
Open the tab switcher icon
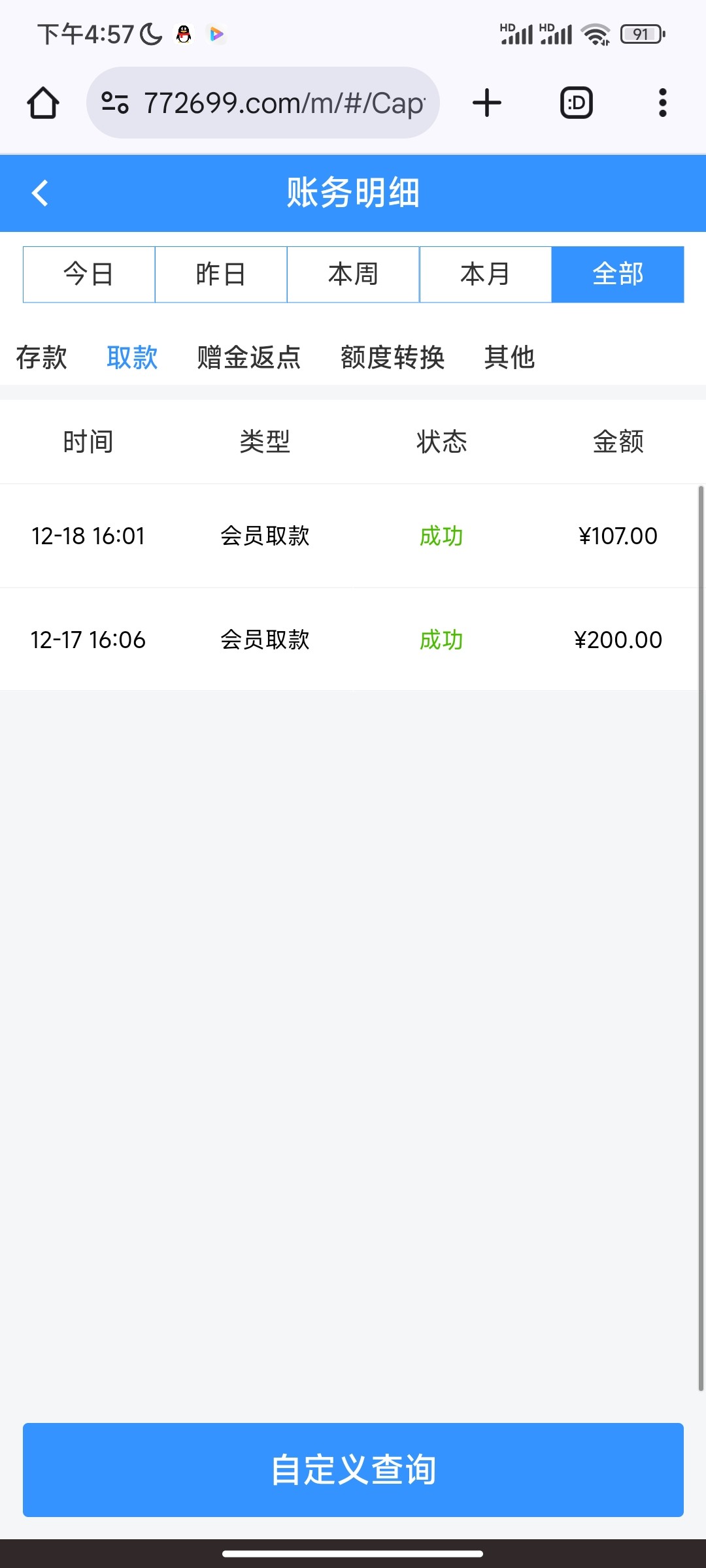coord(576,103)
